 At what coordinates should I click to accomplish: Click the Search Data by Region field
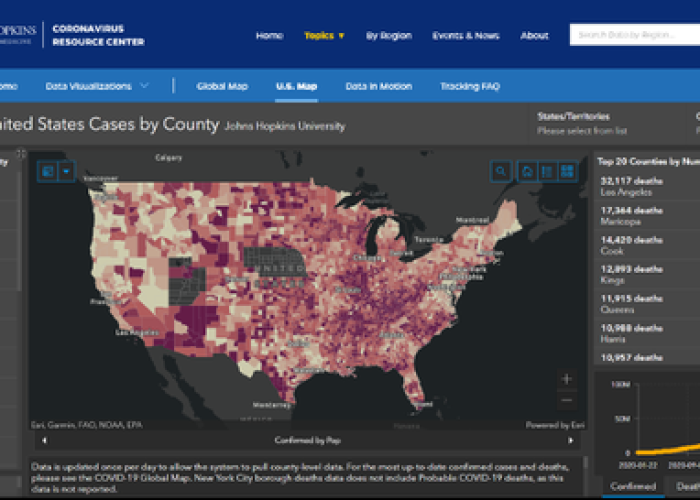pos(635,35)
